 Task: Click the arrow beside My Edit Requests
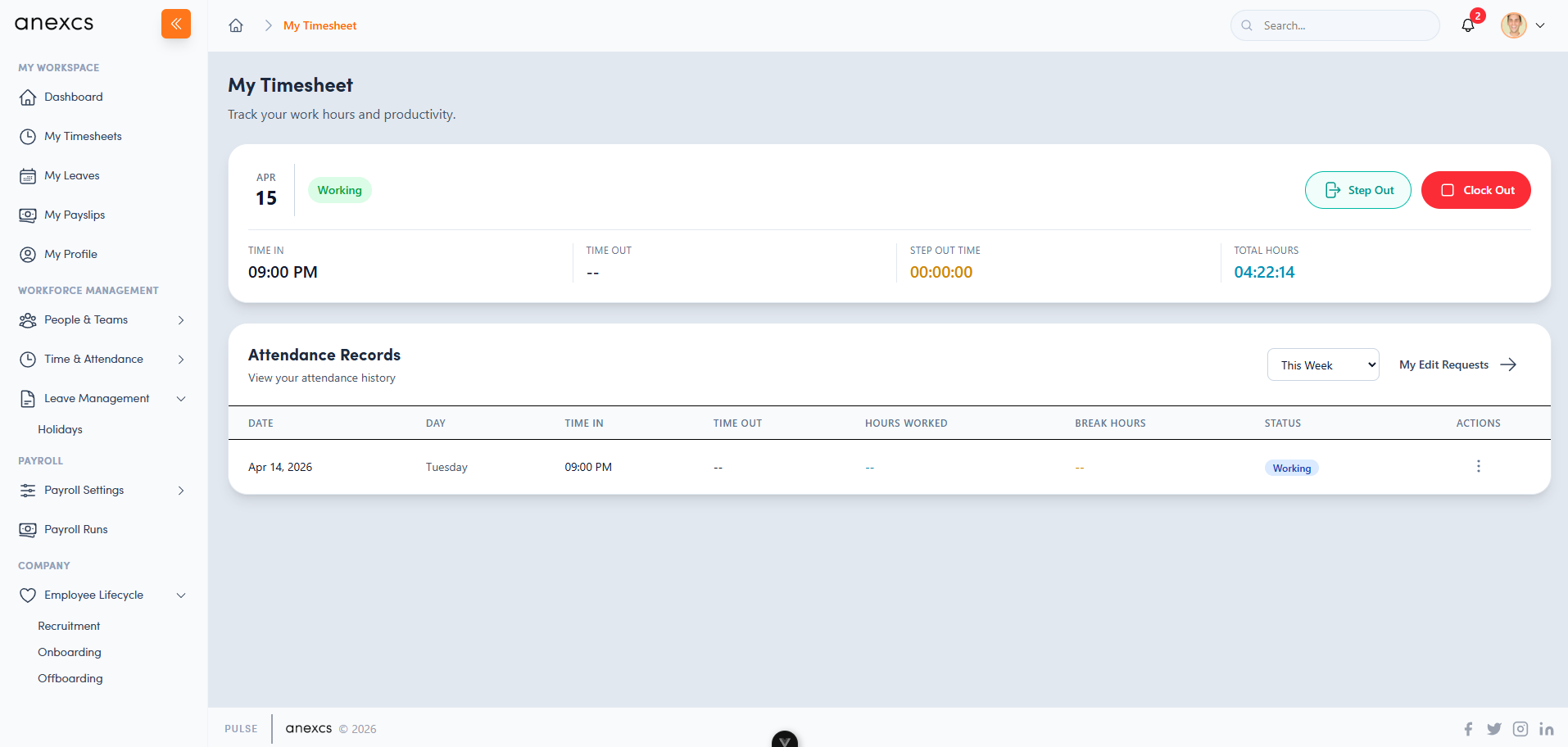click(1508, 364)
